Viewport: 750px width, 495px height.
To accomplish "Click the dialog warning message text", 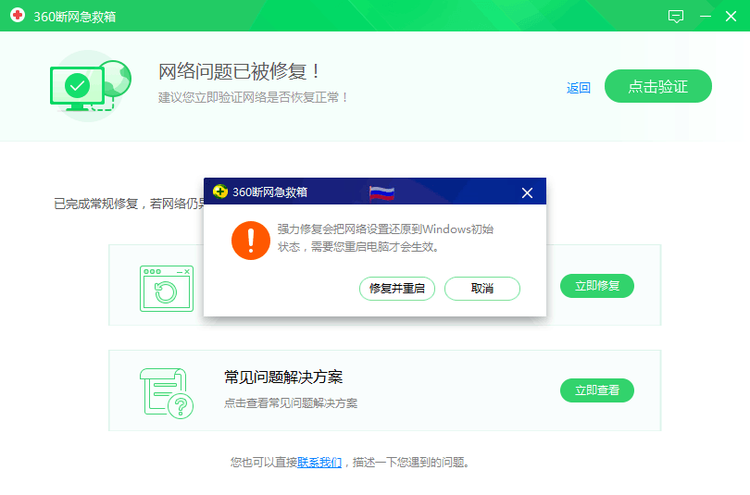I will (386, 238).
